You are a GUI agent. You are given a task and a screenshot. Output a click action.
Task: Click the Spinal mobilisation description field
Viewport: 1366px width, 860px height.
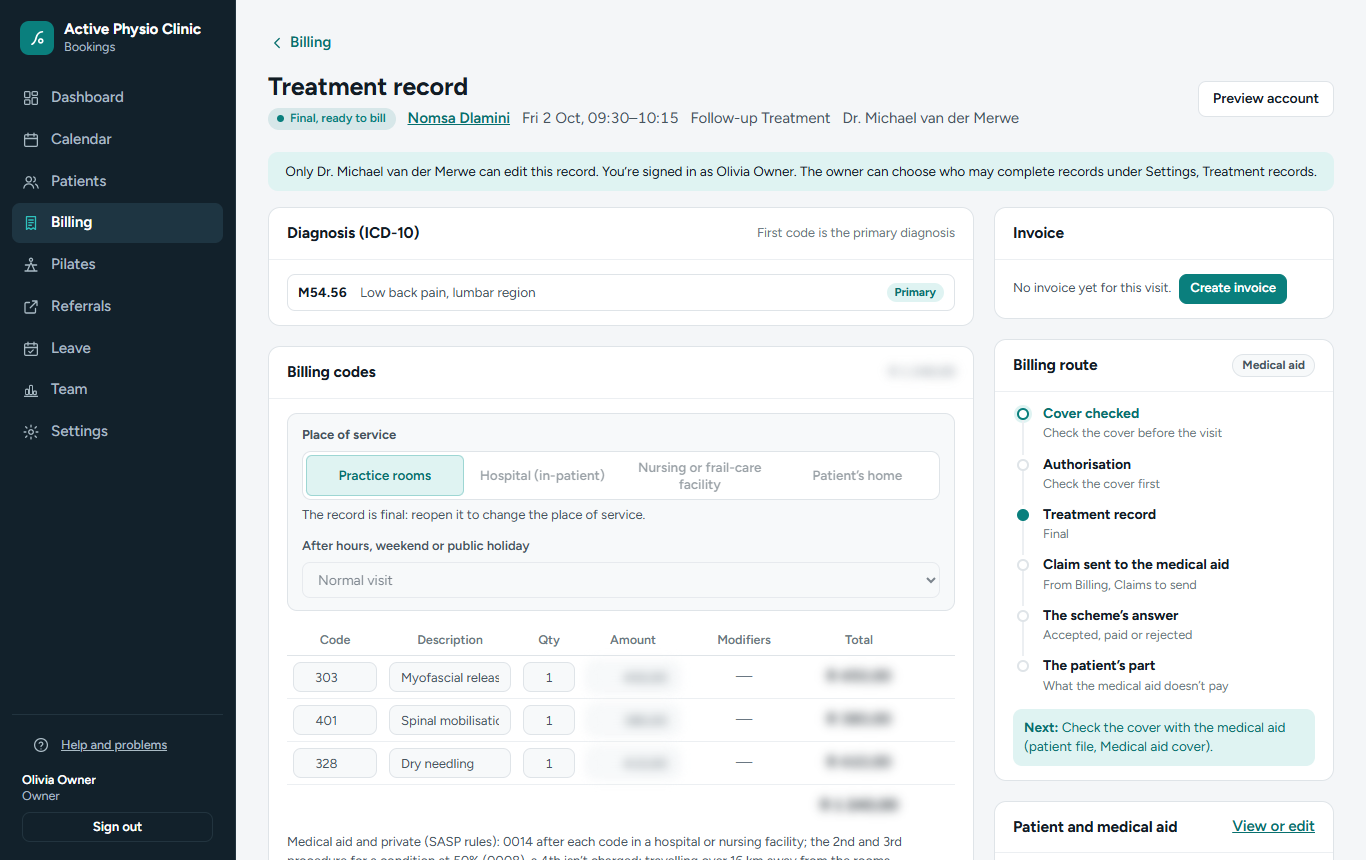click(x=450, y=721)
